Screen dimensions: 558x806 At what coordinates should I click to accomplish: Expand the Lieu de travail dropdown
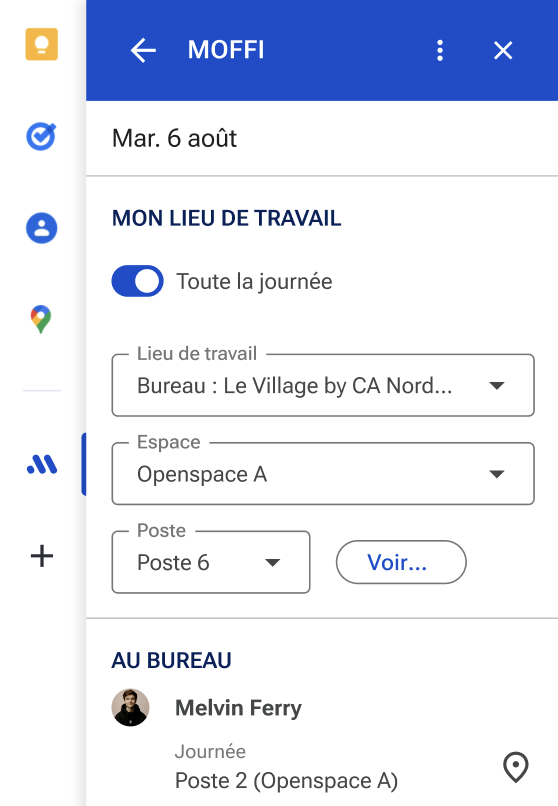click(x=323, y=385)
